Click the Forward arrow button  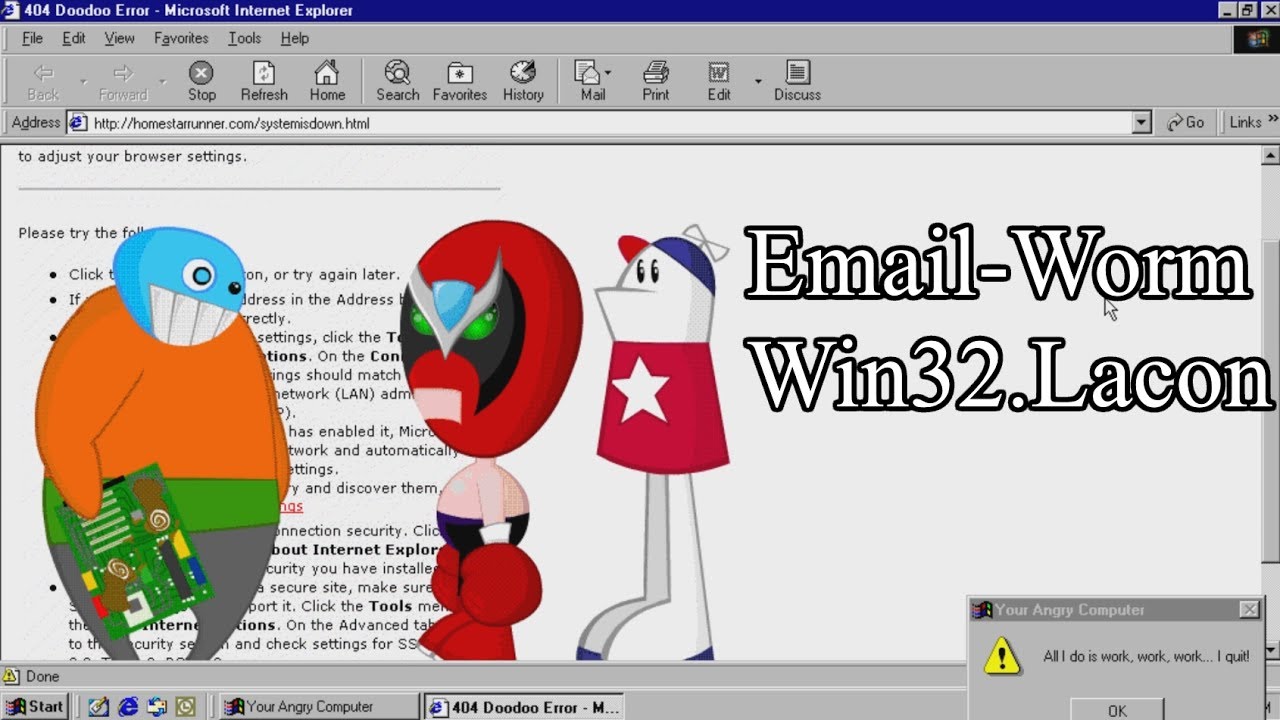[x=122, y=81]
